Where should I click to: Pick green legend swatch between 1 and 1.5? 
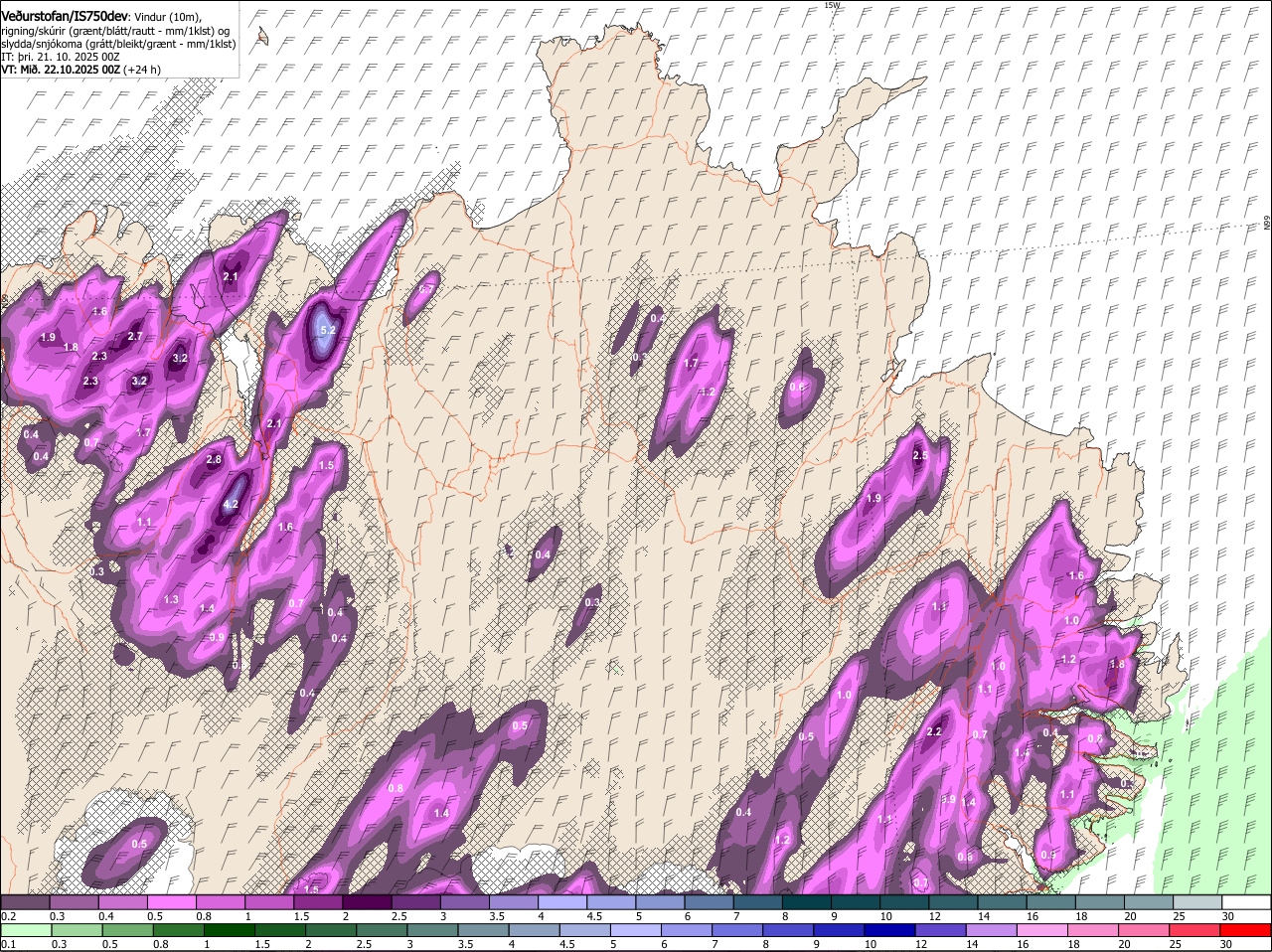point(228,930)
